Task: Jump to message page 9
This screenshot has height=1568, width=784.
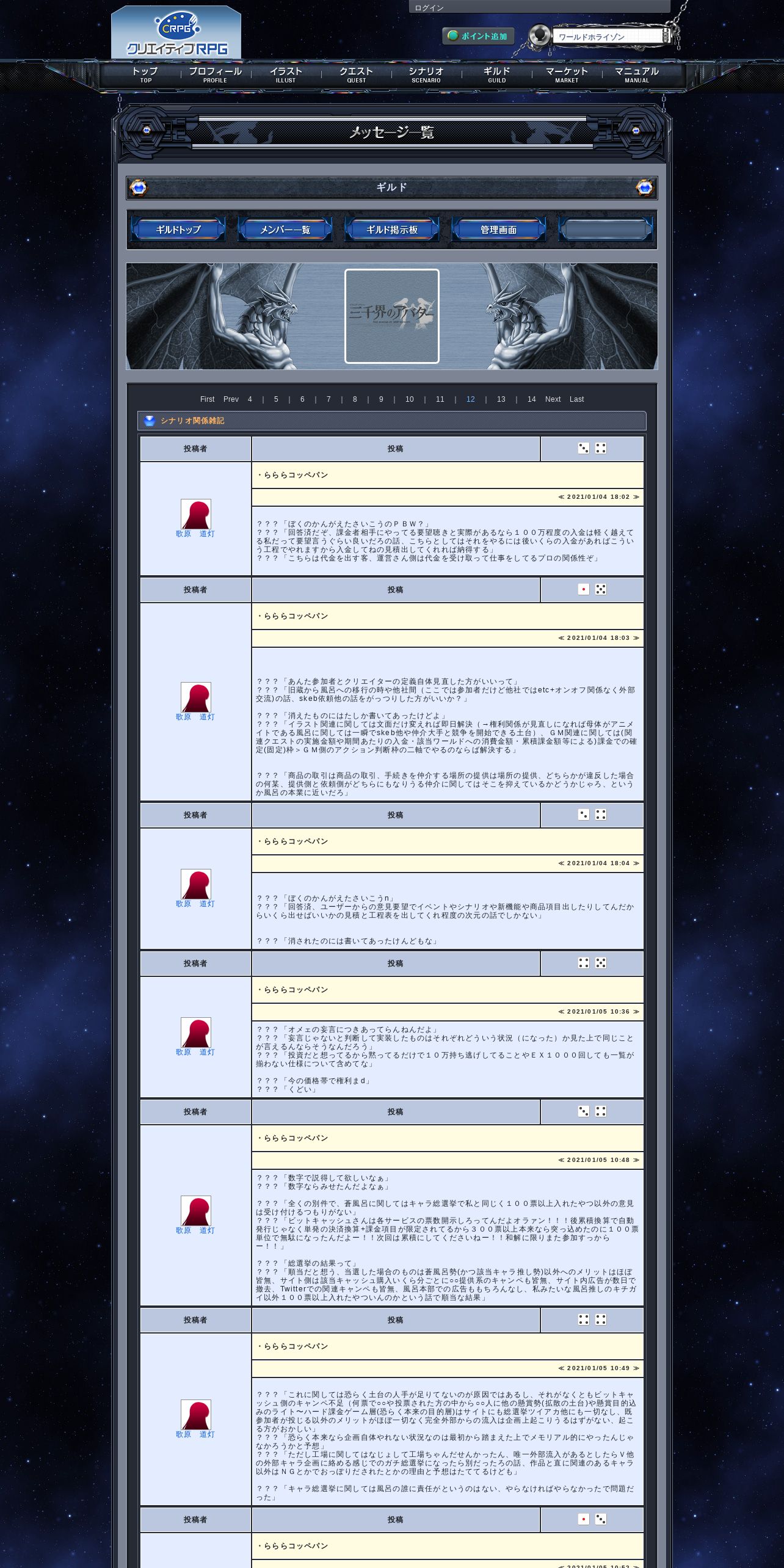Action: coord(381,399)
